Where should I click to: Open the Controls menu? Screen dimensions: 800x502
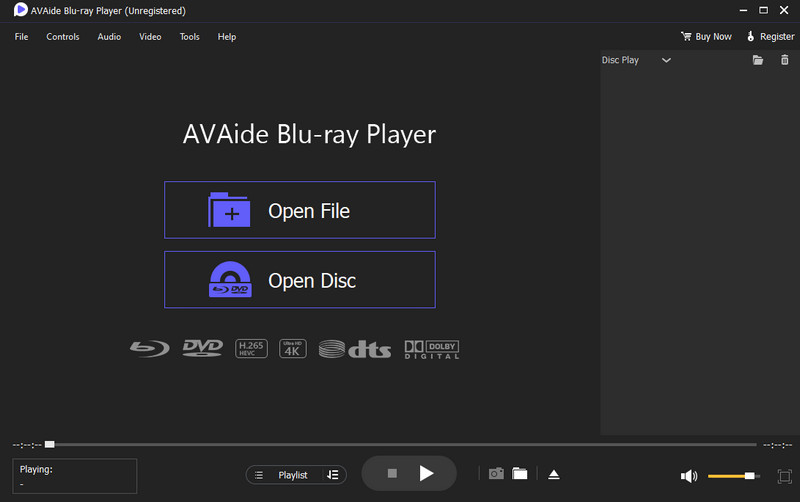click(63, 37)
